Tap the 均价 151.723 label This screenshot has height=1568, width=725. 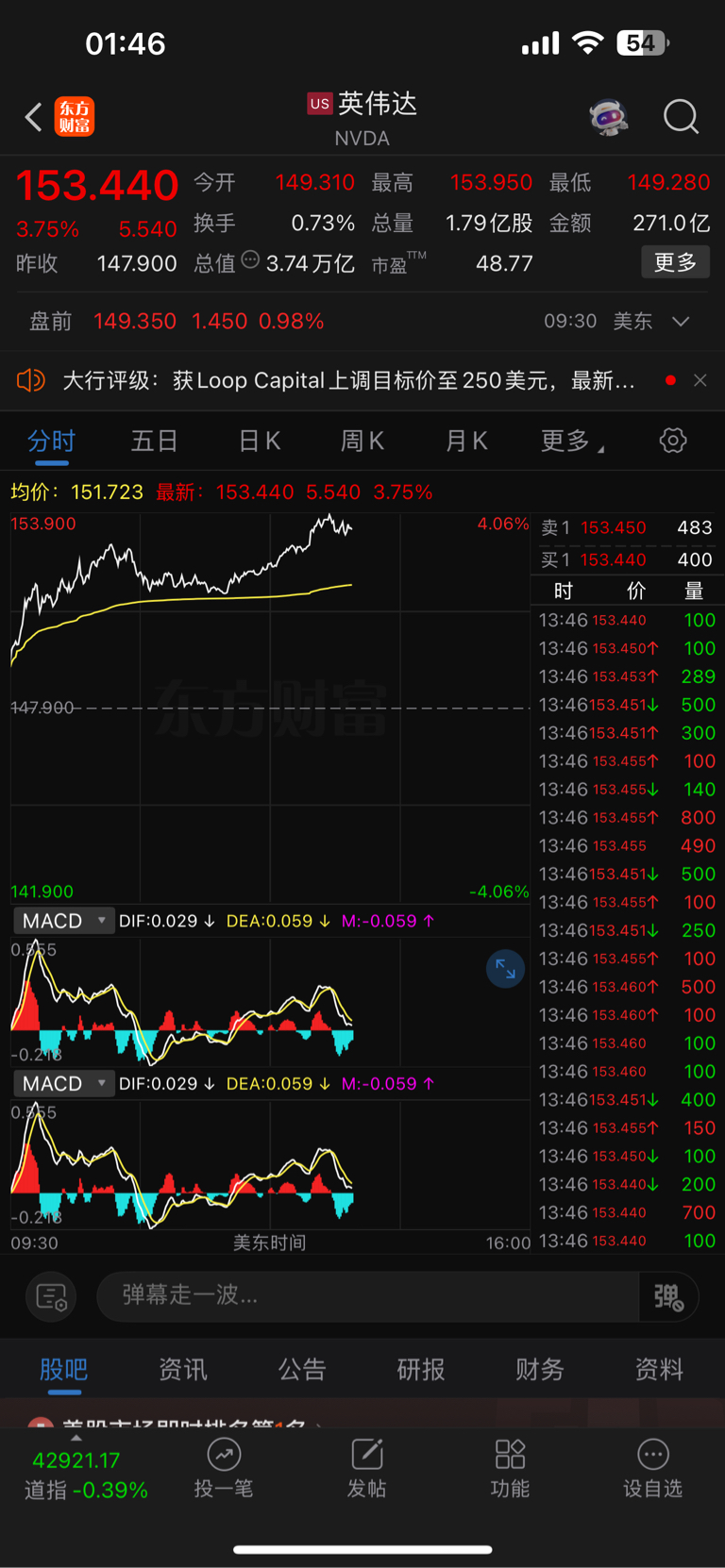pyautogui.click(x=76, y=492)
